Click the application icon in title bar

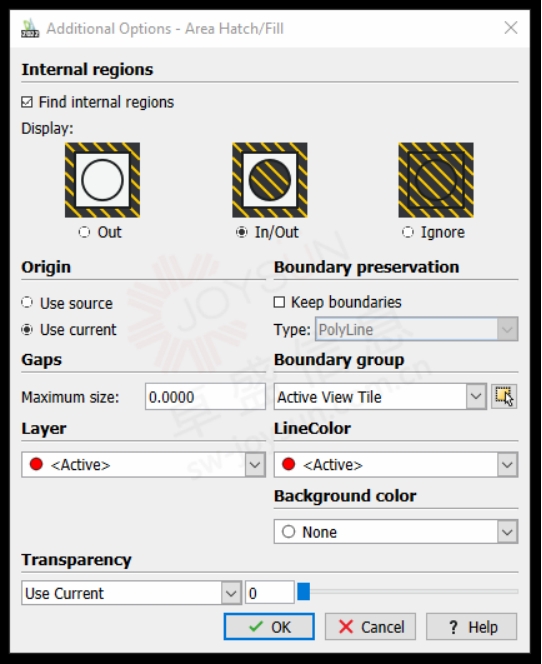click(30, 28)
